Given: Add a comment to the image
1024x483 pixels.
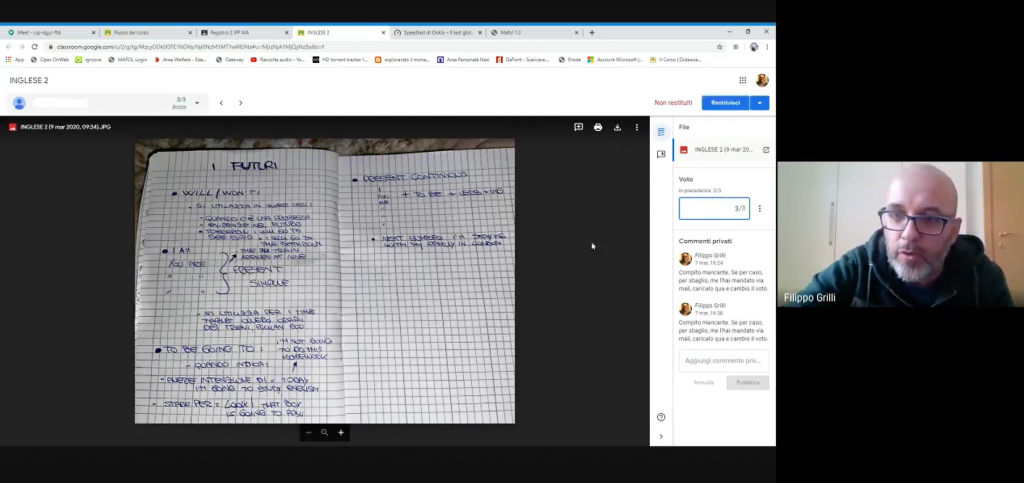Looking at the screenshot, I should point(578,127).
